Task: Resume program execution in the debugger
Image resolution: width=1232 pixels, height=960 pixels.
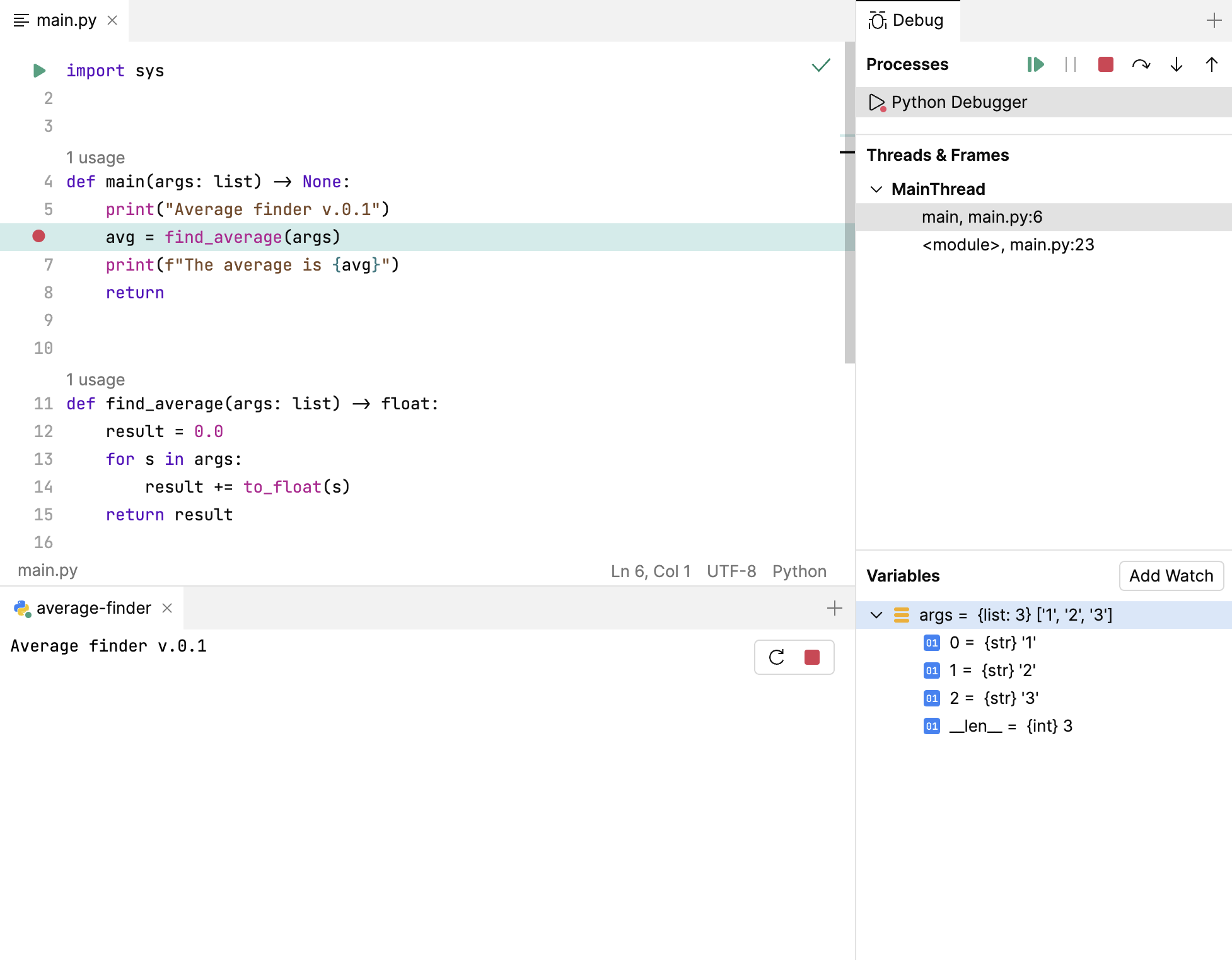Action: click(1034, 64)
